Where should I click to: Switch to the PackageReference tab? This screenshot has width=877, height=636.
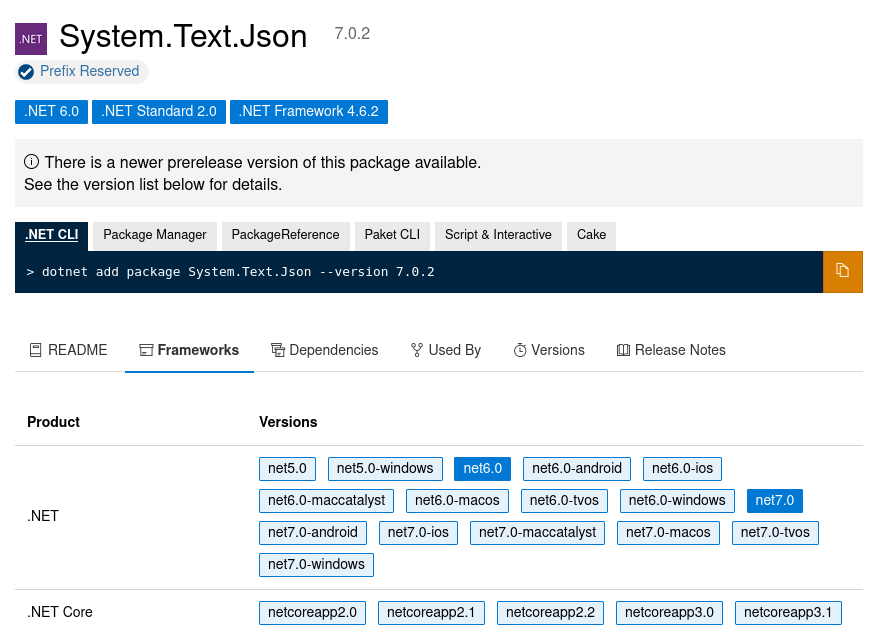tap(285, 235)
